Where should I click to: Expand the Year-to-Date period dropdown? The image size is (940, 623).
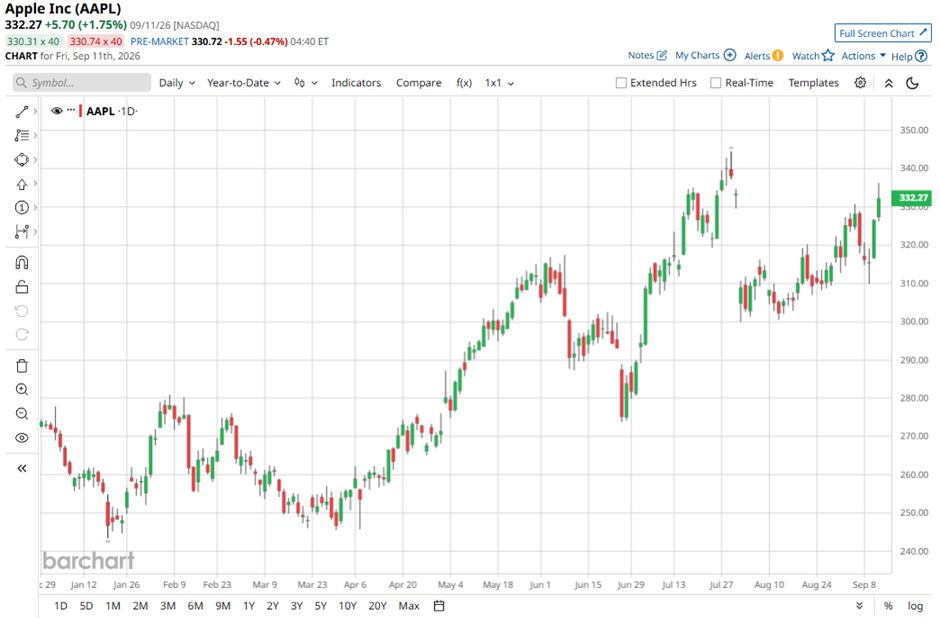pyautogui.click(x=243, y=83)
